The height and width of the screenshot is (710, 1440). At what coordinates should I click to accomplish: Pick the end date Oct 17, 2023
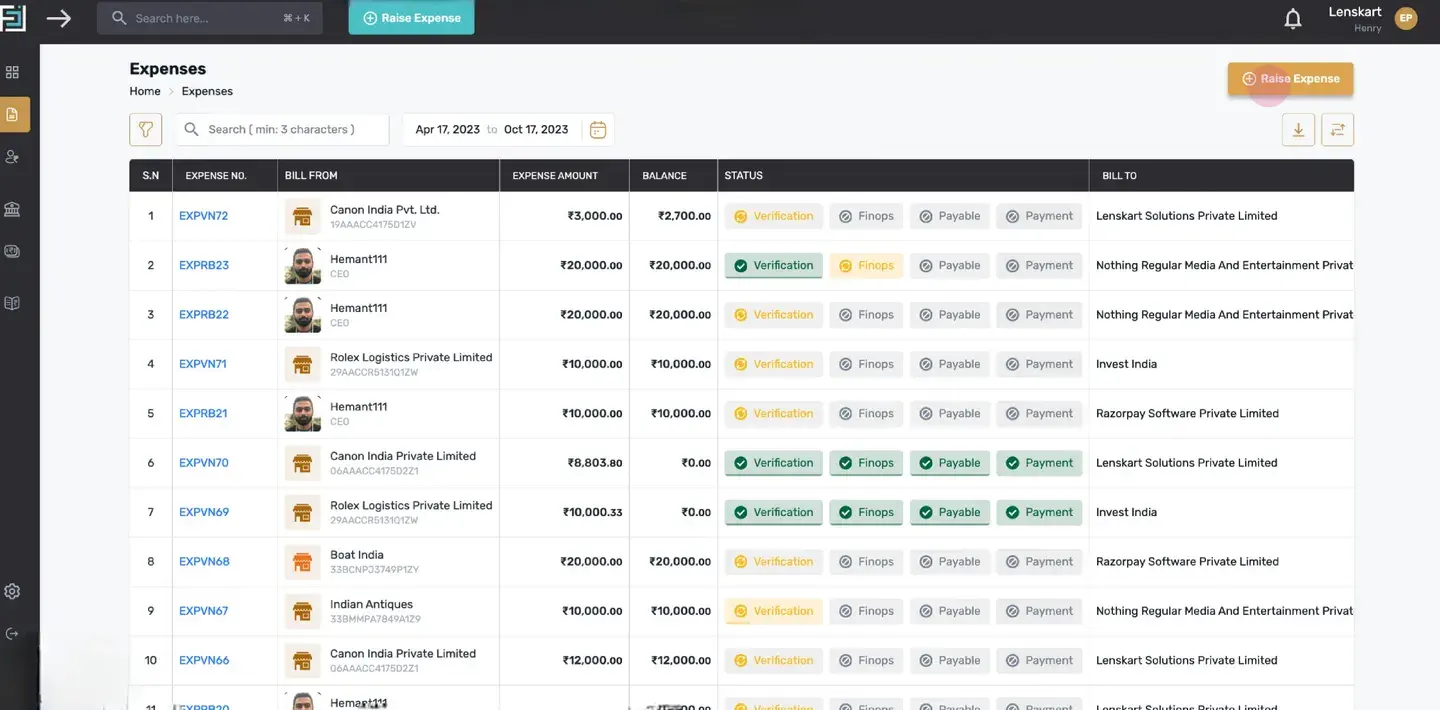click(x=536, y=129)
